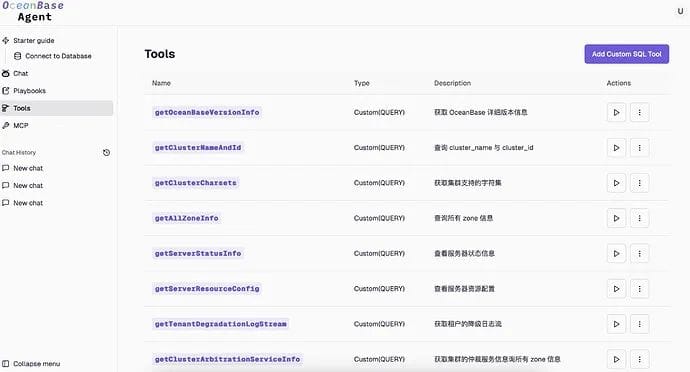The height and width of the screenshot is (372, 690).
Task: Click play icon for getClusterCharsets
Action: [616, 183]
